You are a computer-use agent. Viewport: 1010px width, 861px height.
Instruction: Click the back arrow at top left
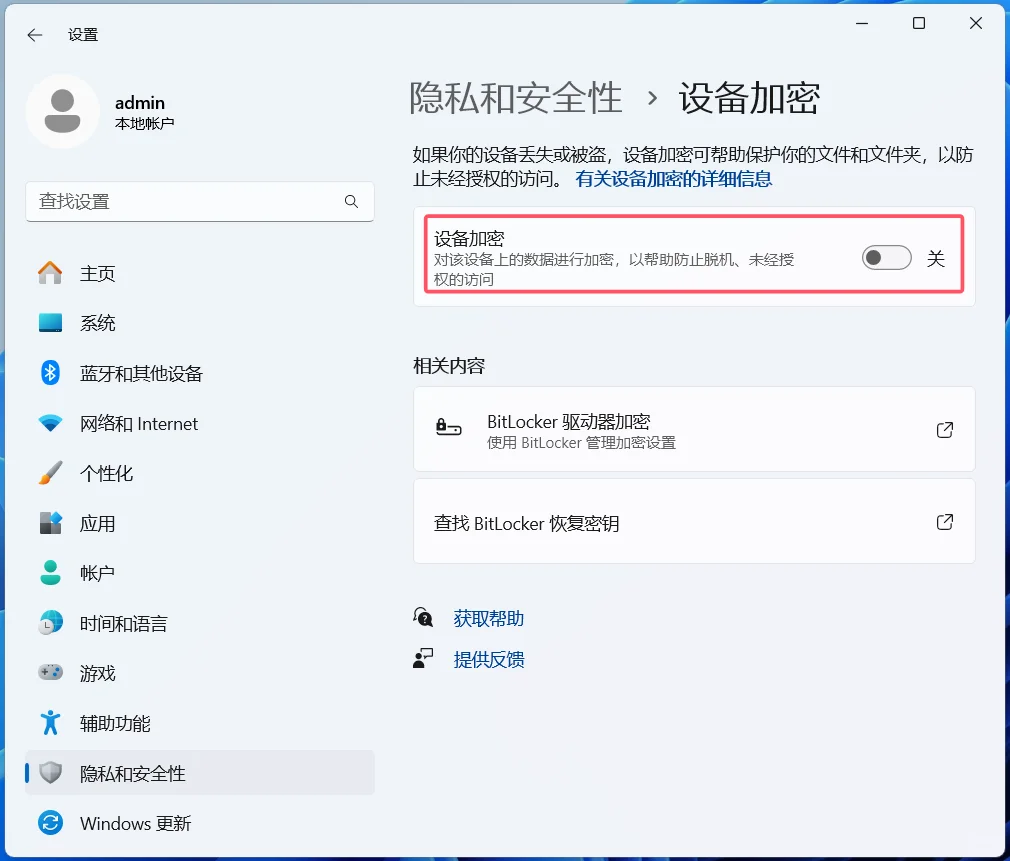tap(34, 34)
